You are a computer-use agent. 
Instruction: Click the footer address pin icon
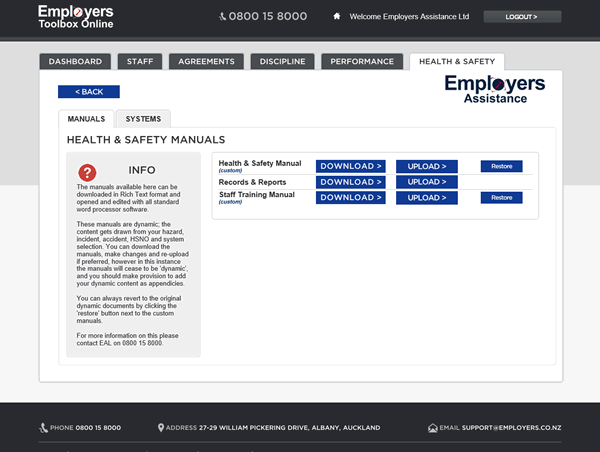(x=161, y=428)
